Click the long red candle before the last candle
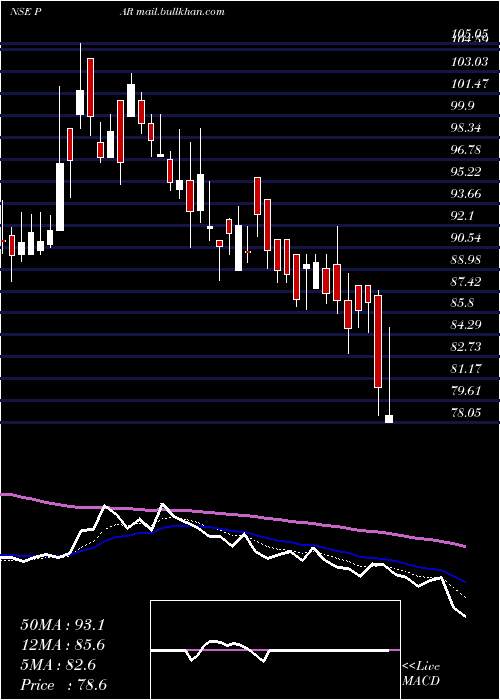500x700 pixels. [x=378, y=341]
